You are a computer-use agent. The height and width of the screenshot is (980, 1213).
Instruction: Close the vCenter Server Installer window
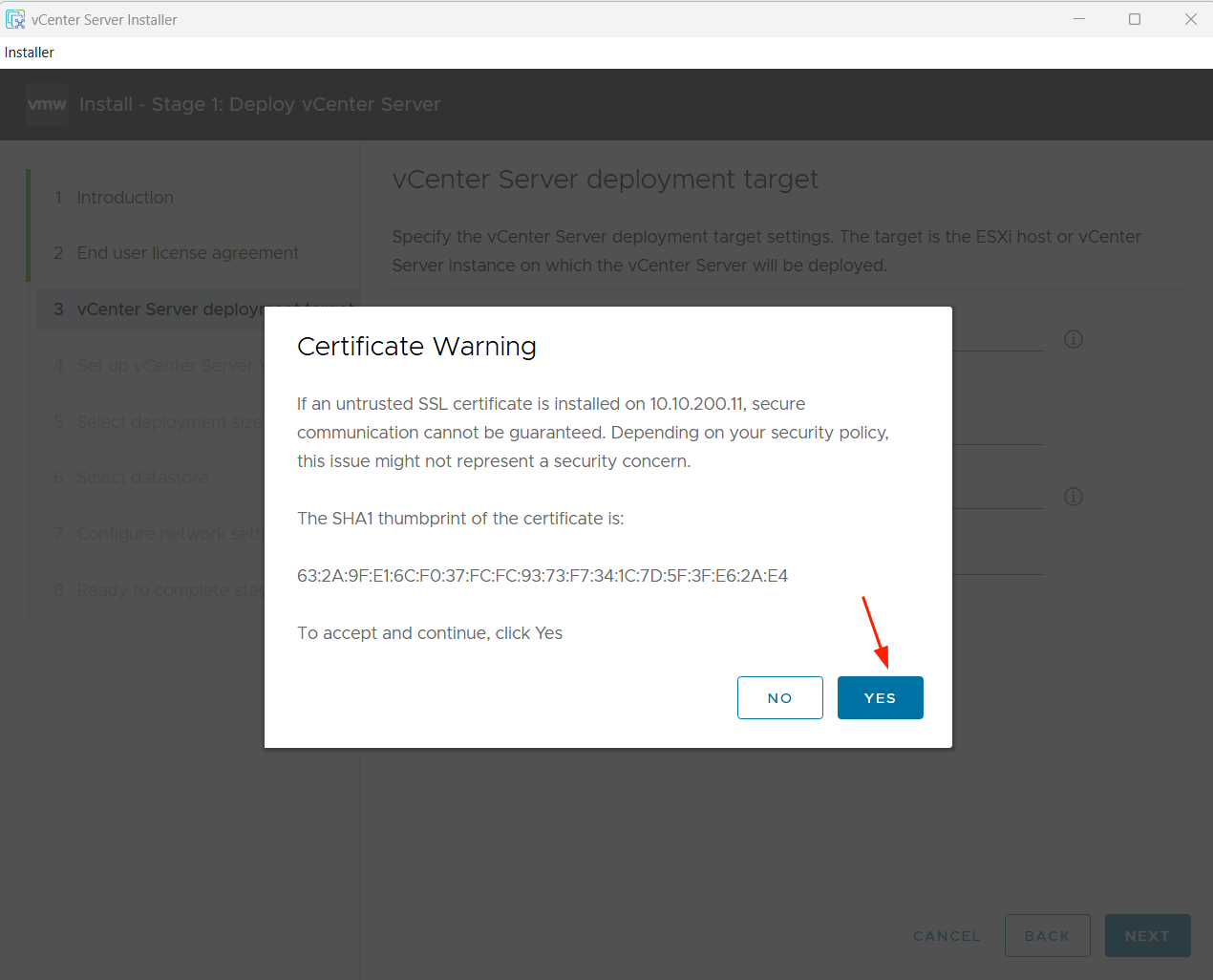[1191, 19]
